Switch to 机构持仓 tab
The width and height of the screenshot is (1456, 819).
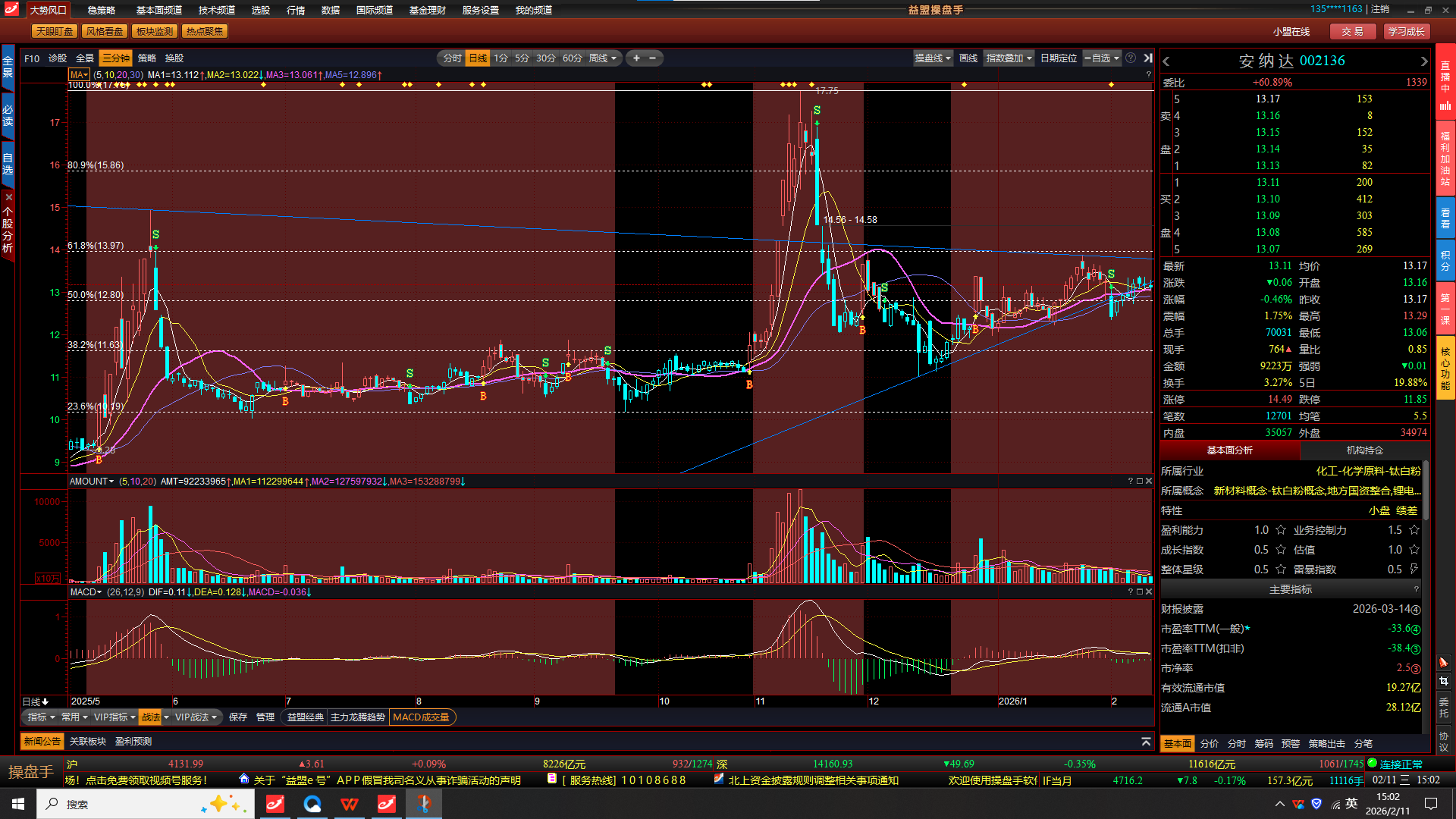pyautogui.click(x=1364, y=450)
